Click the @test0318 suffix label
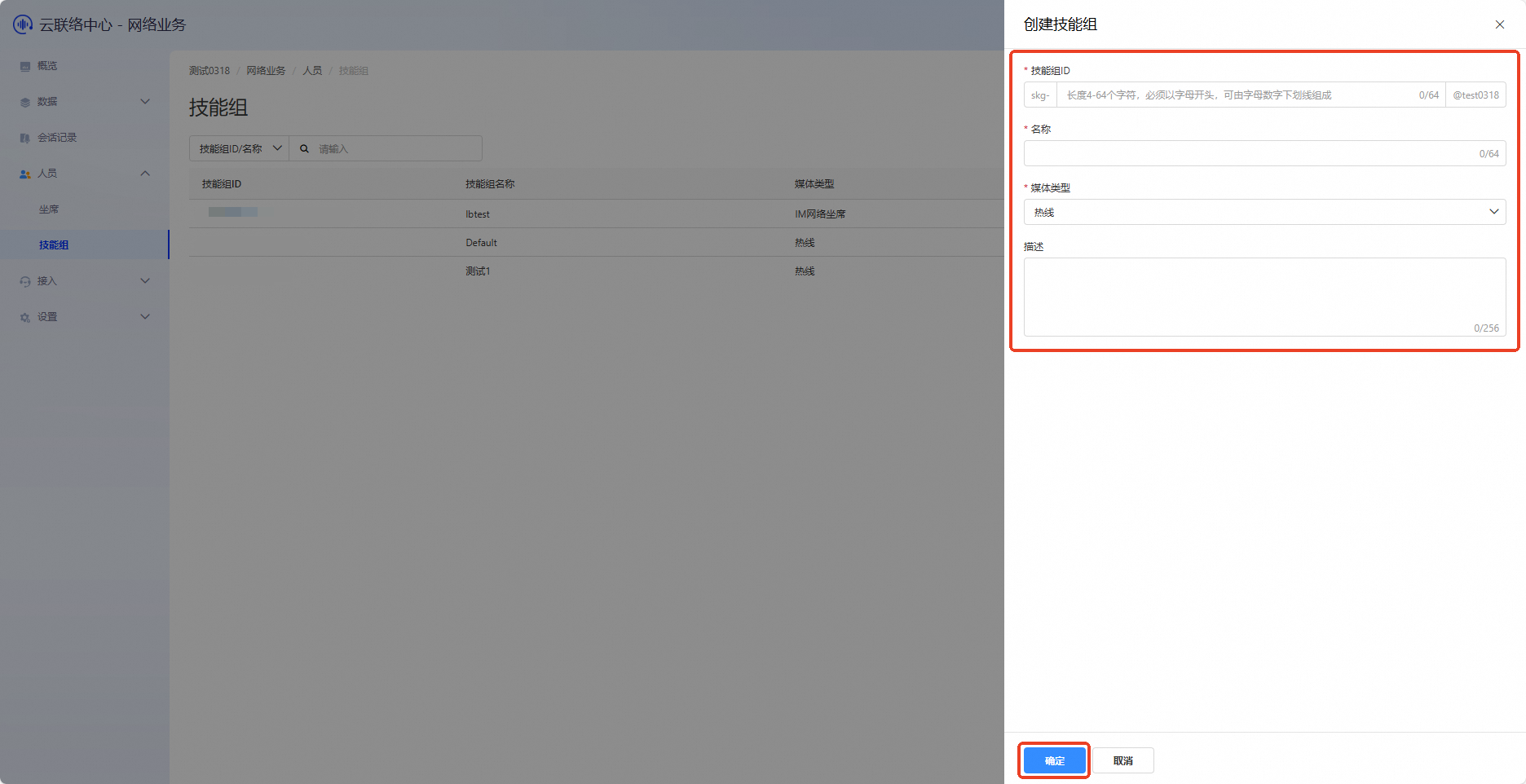This screenshot has height=784, width=1526. 1475,95
